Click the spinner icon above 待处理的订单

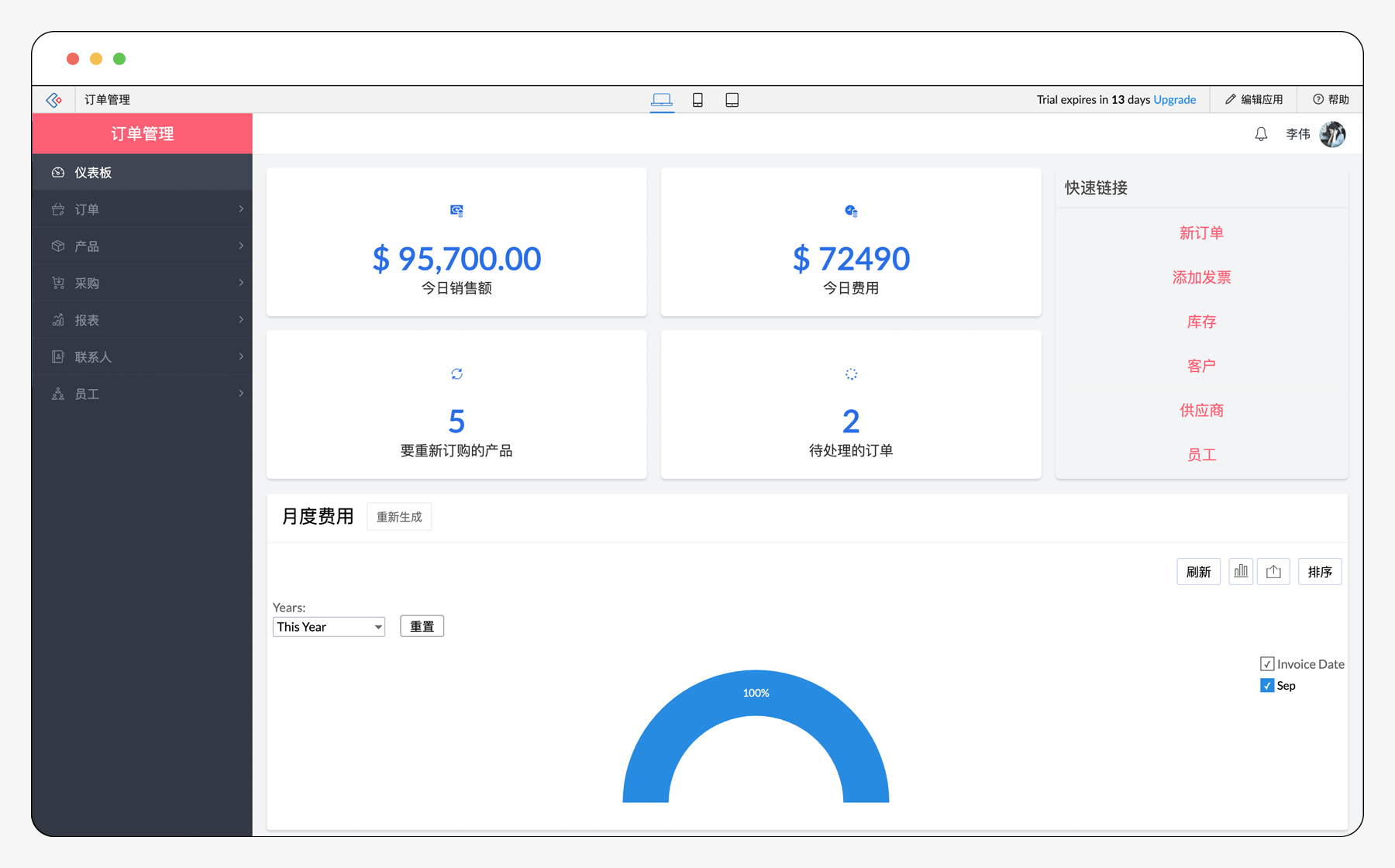(851, 374)
